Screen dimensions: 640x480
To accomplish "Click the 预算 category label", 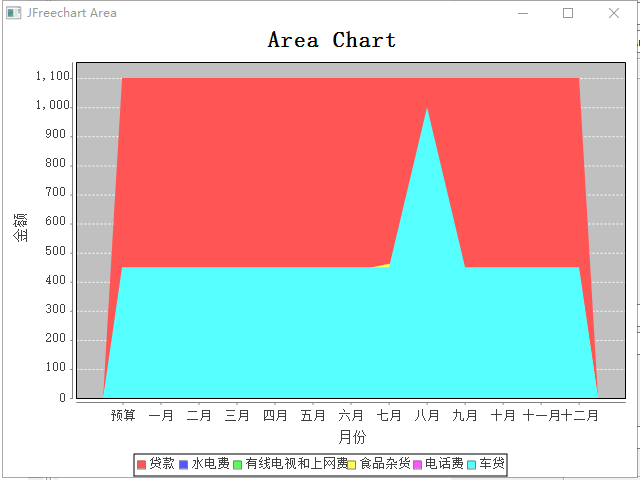I will 123,416.
